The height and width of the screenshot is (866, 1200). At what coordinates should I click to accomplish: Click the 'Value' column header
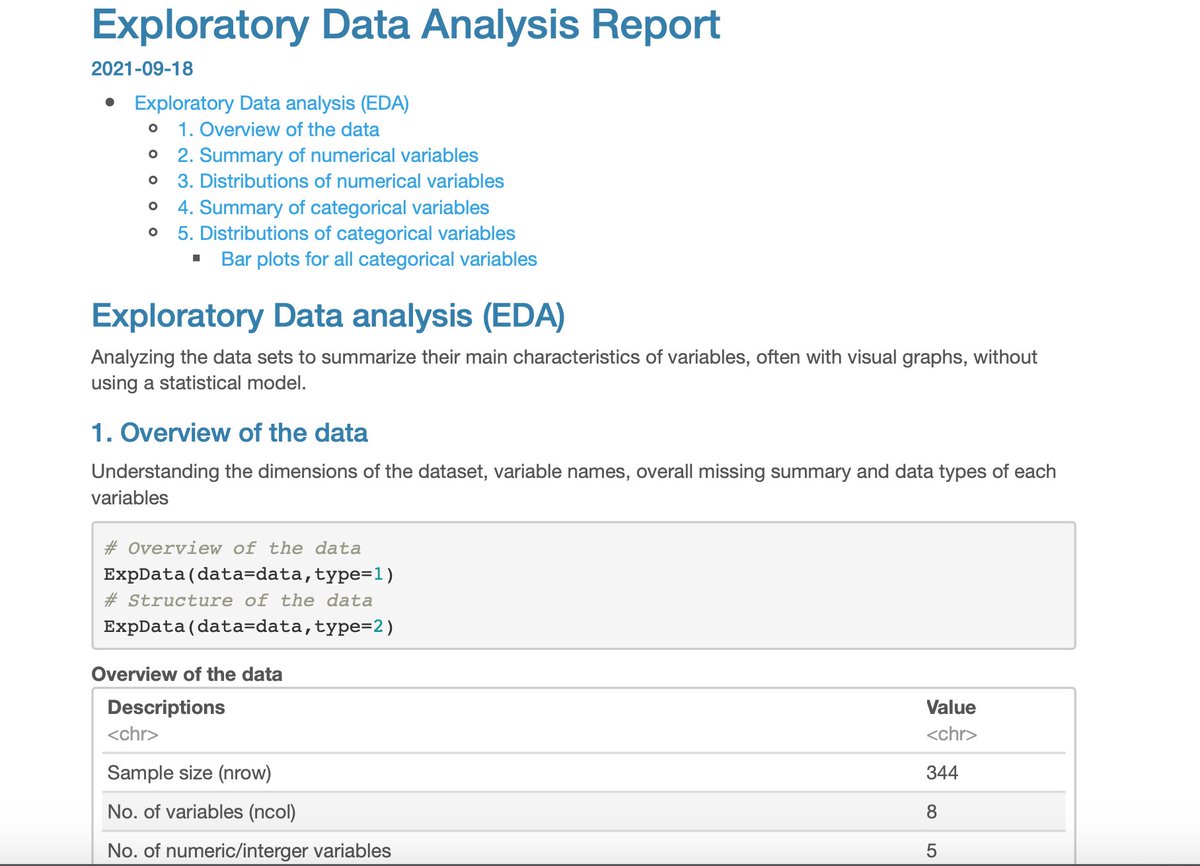tap(951, 707)
